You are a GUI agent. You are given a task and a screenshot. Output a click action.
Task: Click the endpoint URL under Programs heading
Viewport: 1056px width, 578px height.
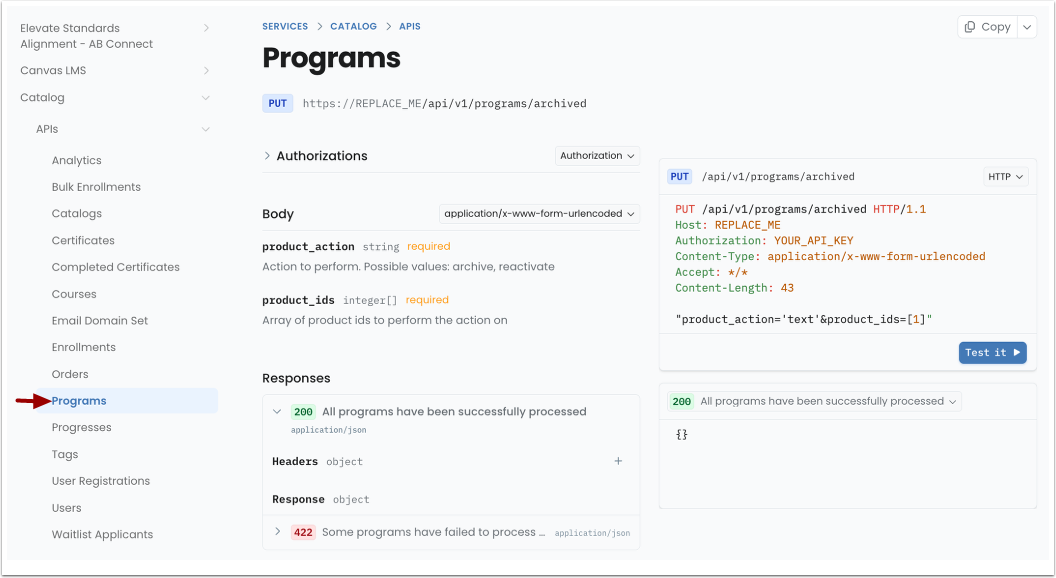coord(444,104)
